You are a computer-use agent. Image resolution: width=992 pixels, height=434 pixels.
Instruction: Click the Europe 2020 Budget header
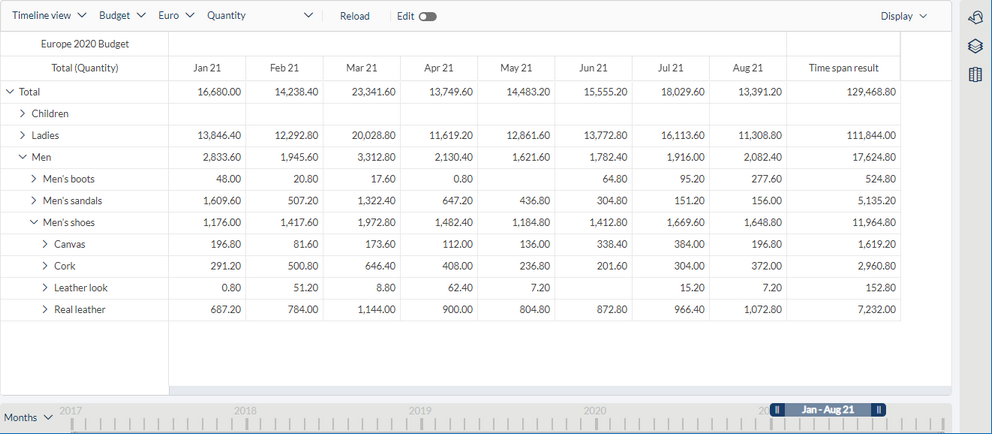point(85,44)
